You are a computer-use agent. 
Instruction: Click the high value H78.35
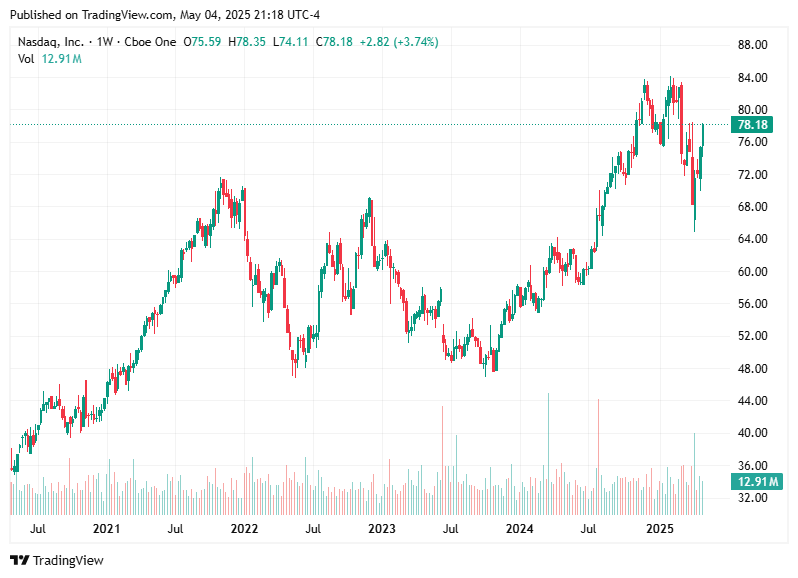247,42
